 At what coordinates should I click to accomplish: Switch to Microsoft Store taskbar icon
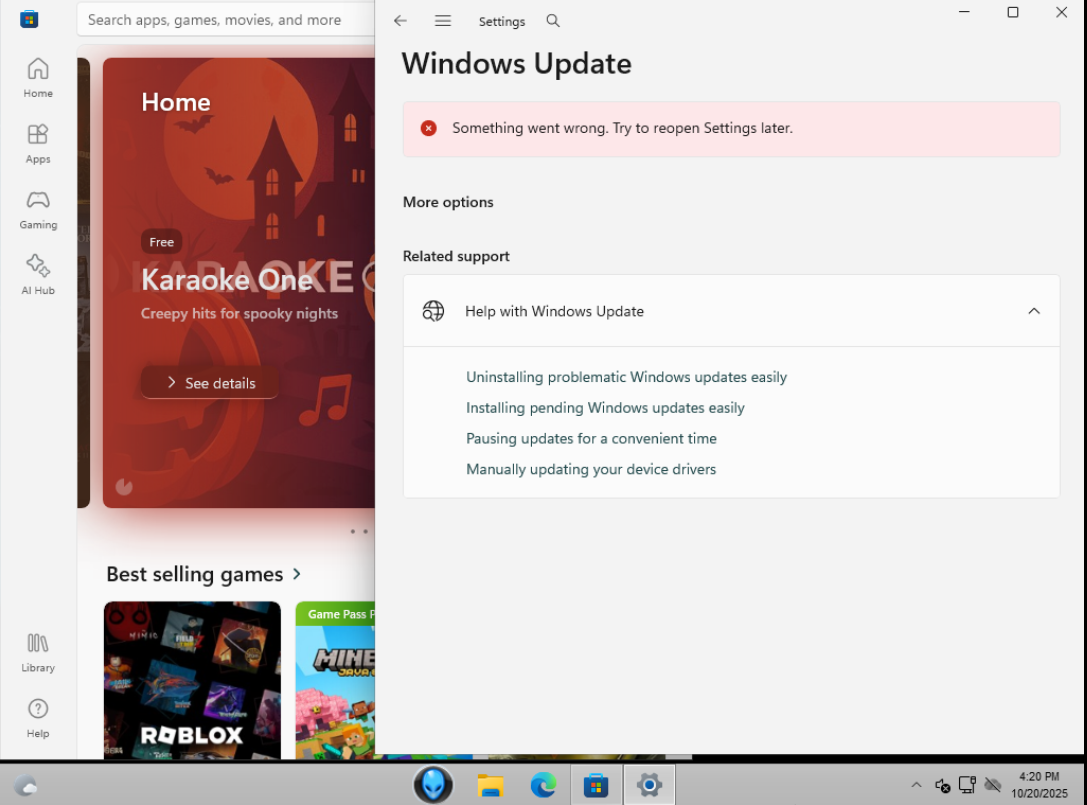595,785
